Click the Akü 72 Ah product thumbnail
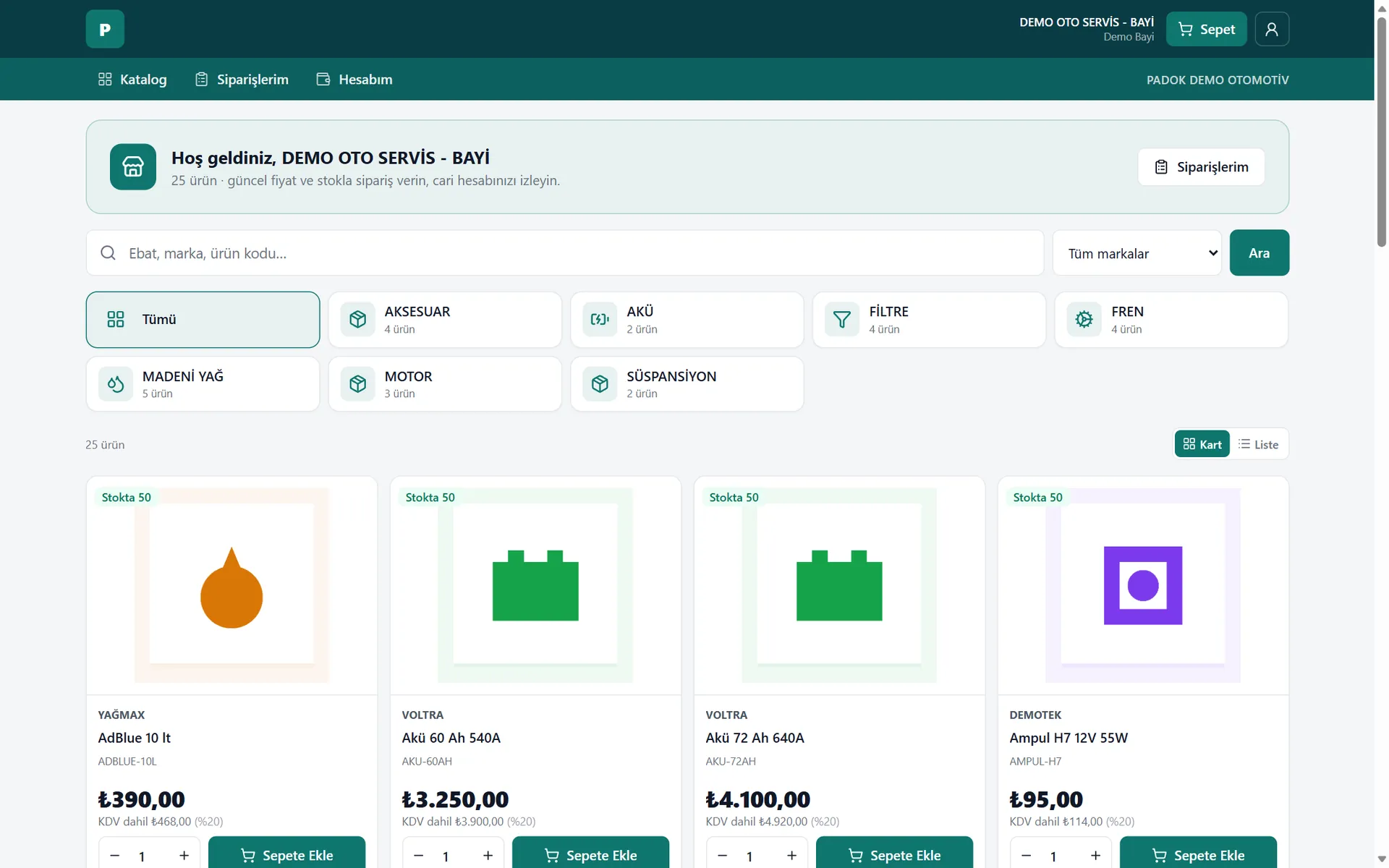This screenshot has width=1389, height=868. 839,585
